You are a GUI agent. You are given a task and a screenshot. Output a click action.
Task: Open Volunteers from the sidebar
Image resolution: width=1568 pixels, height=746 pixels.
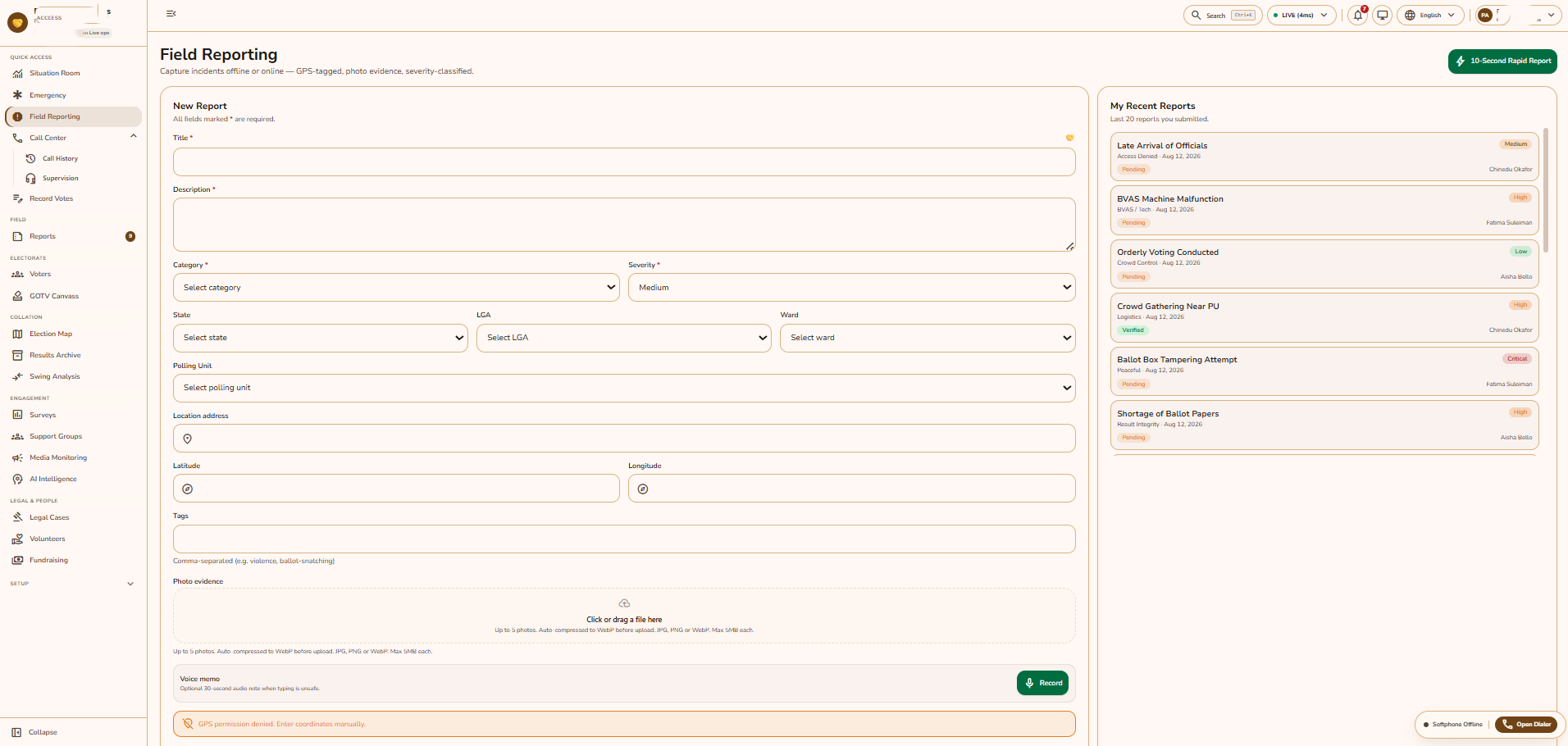(73, 539)
